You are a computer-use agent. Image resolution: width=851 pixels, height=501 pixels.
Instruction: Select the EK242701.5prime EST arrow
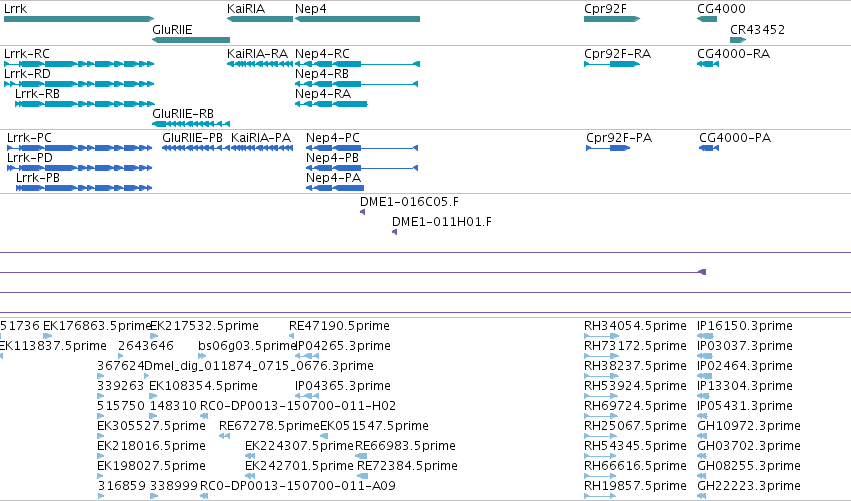[x=250, y=476]
